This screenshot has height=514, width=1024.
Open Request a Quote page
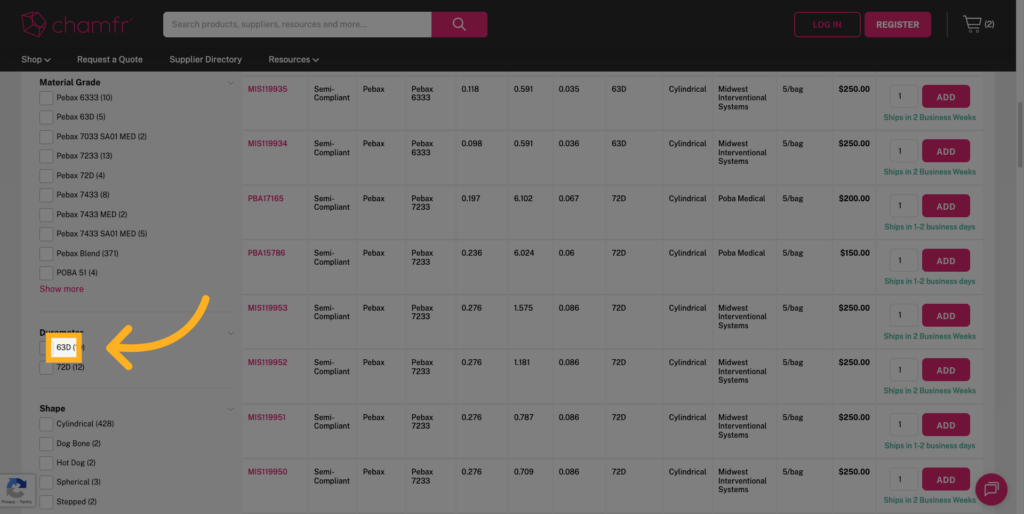(110, 59)
